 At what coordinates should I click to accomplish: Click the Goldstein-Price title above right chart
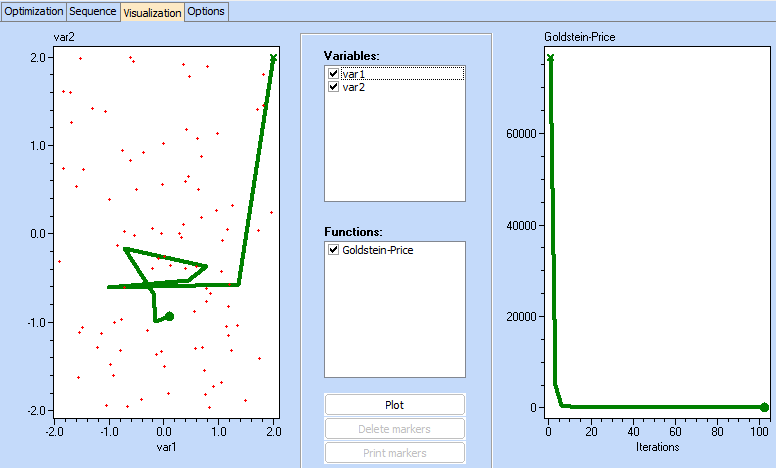578,37
